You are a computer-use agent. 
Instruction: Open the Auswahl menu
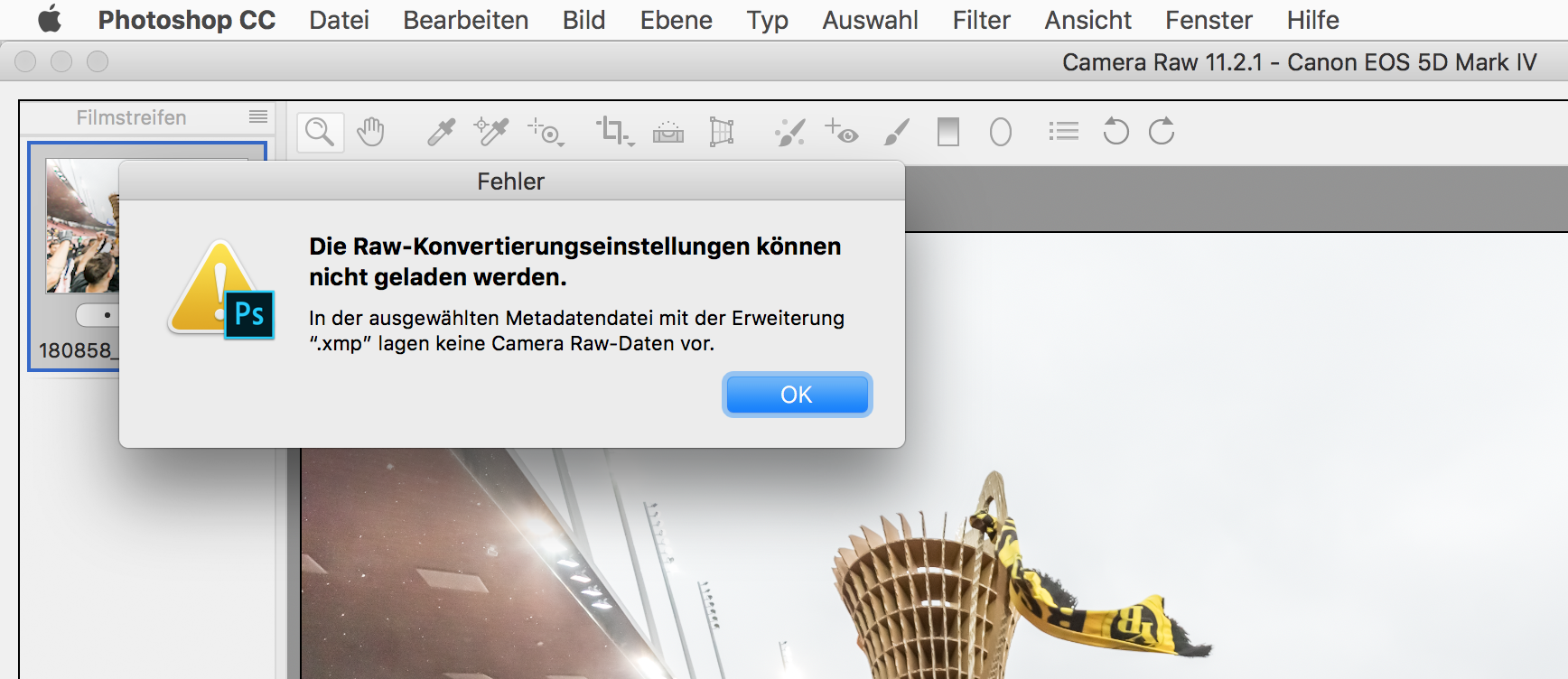[870, 20]
